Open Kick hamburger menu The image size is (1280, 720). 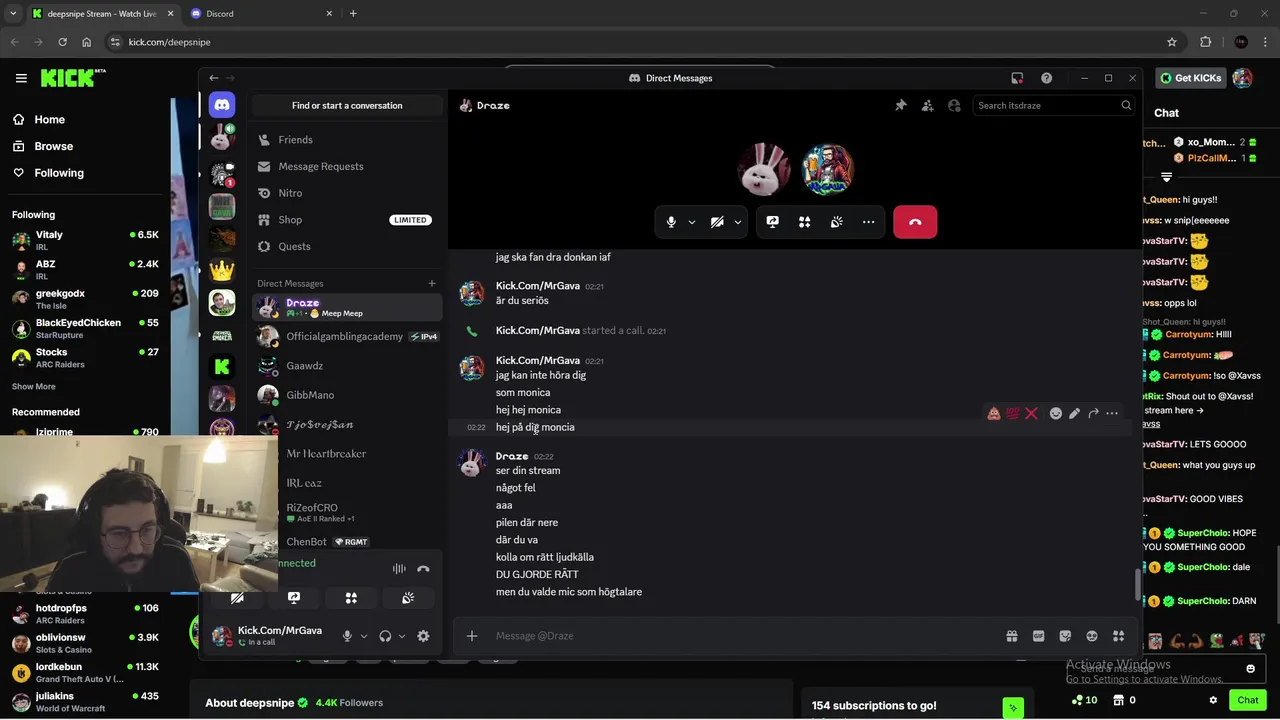21,78
